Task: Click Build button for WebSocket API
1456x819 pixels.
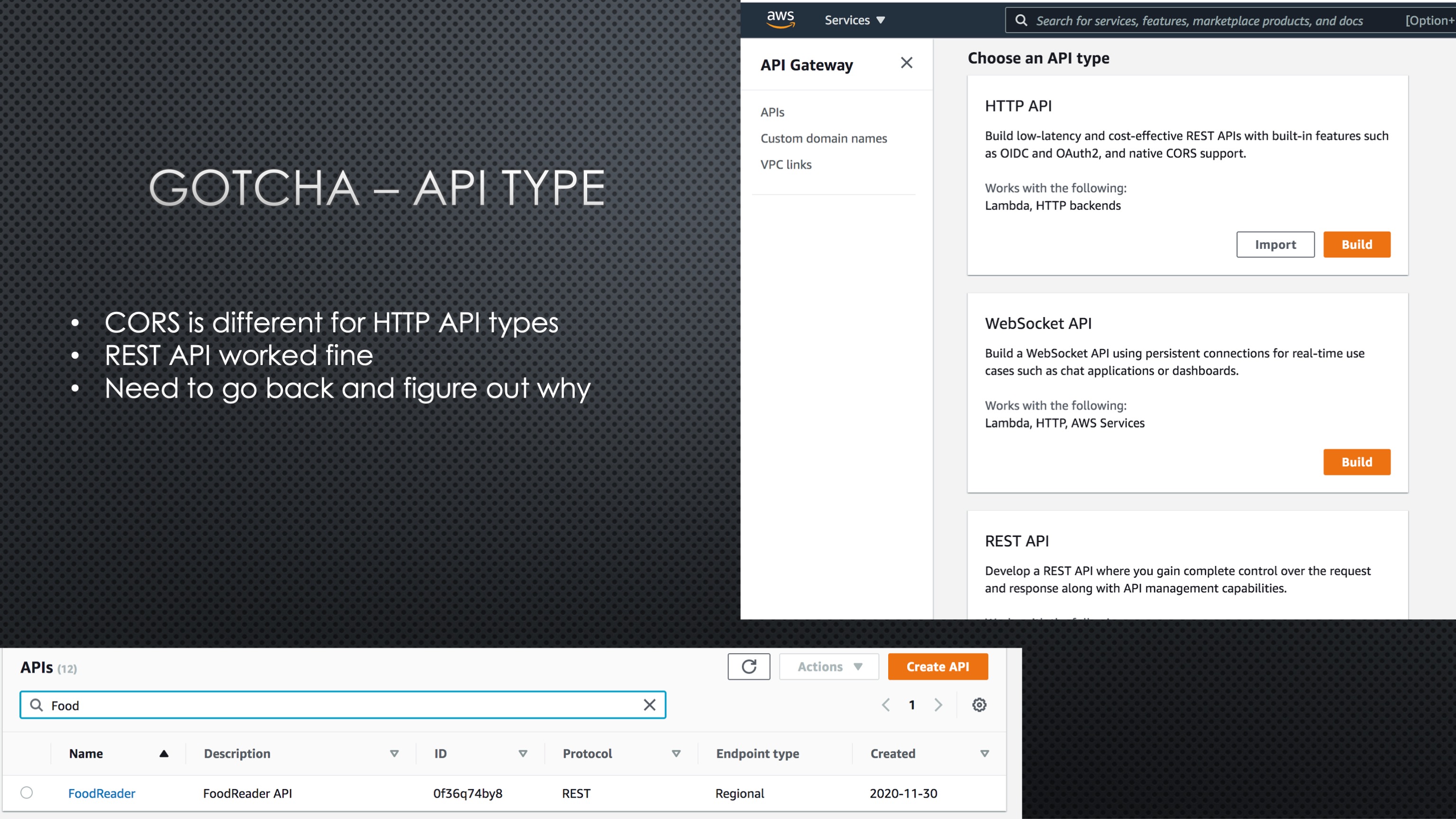Action: point(1356,462)
